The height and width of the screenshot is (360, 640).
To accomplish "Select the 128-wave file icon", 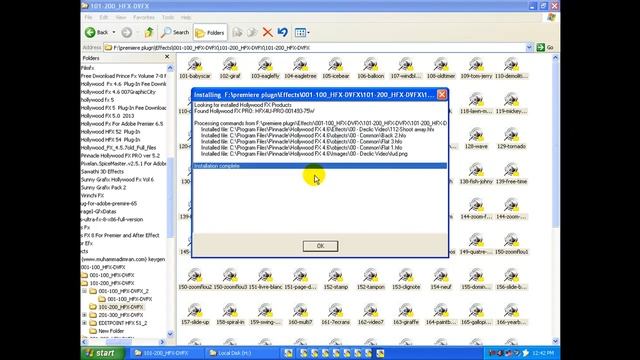I will tap(476, 138).
